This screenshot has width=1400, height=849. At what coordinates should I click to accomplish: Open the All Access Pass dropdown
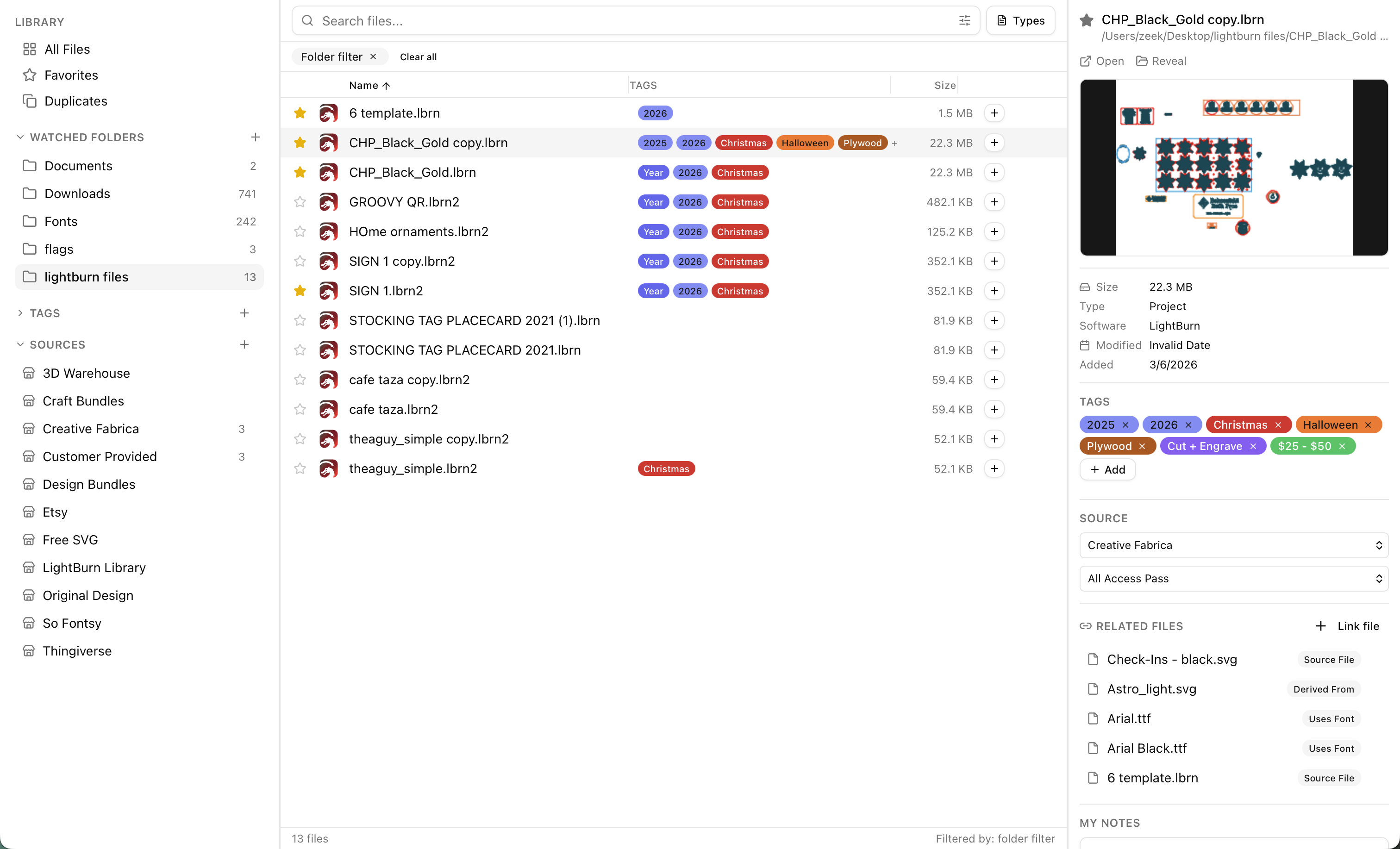coord(1232,579)
